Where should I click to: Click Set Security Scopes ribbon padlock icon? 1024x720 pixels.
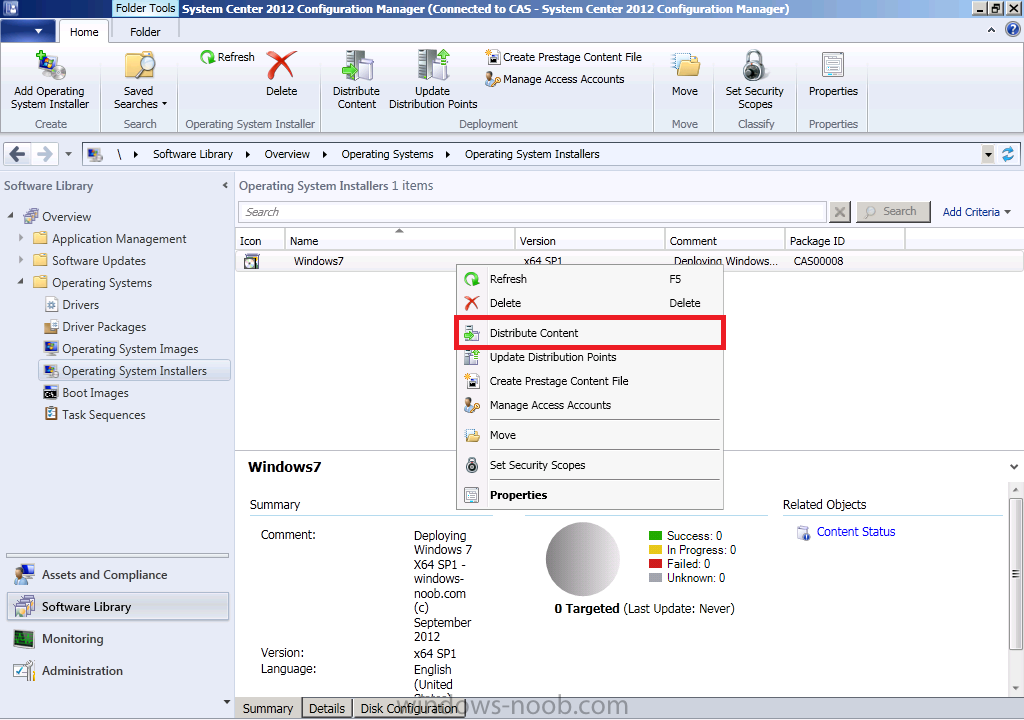[x=754, y=65]
